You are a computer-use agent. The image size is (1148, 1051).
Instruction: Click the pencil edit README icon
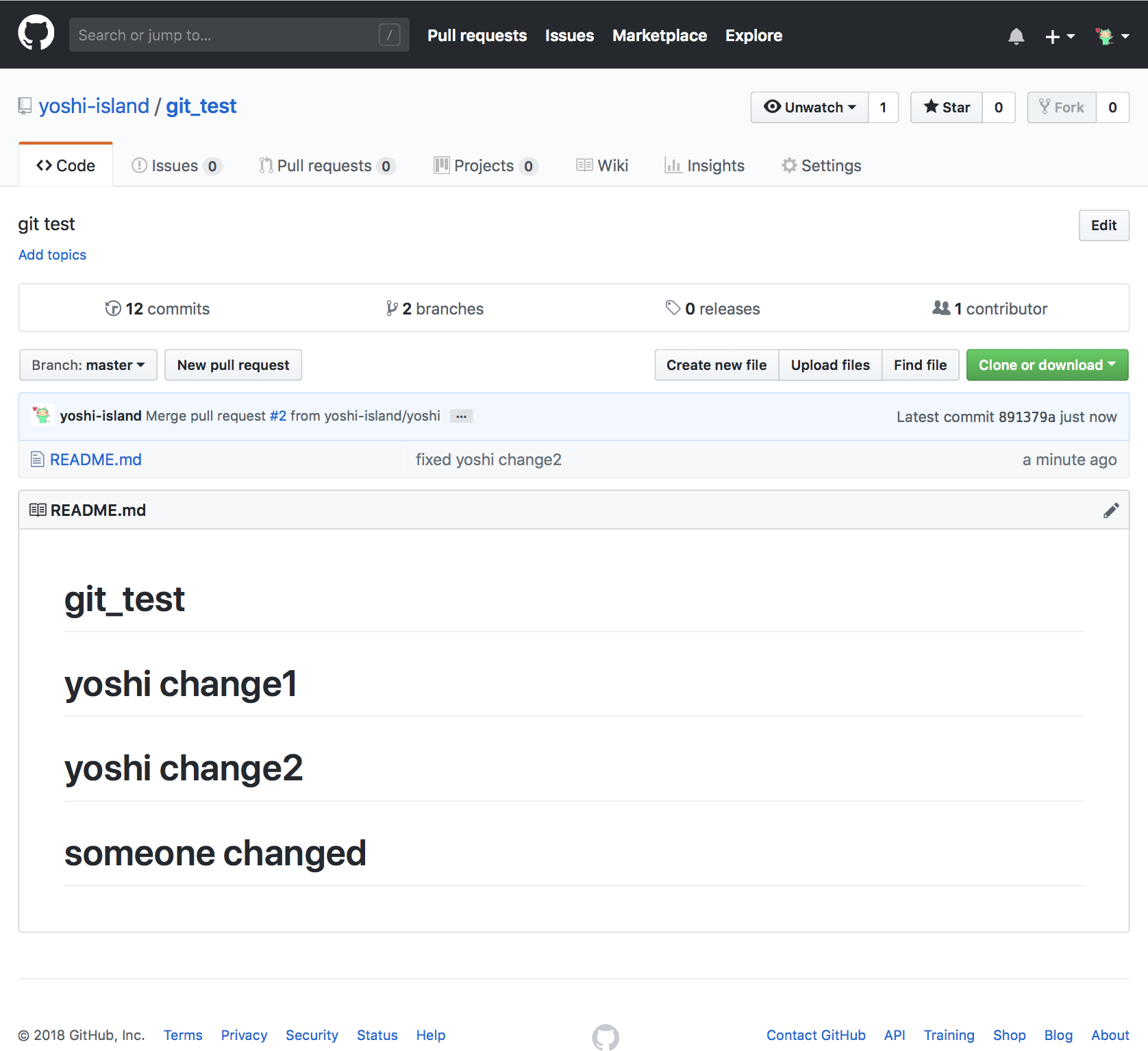pos(1111,510)
